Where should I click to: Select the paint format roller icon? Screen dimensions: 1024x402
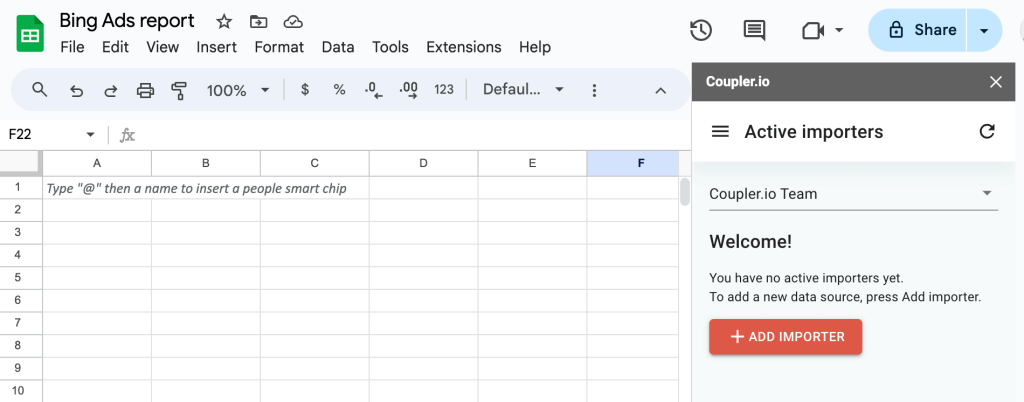click(179, 91)
